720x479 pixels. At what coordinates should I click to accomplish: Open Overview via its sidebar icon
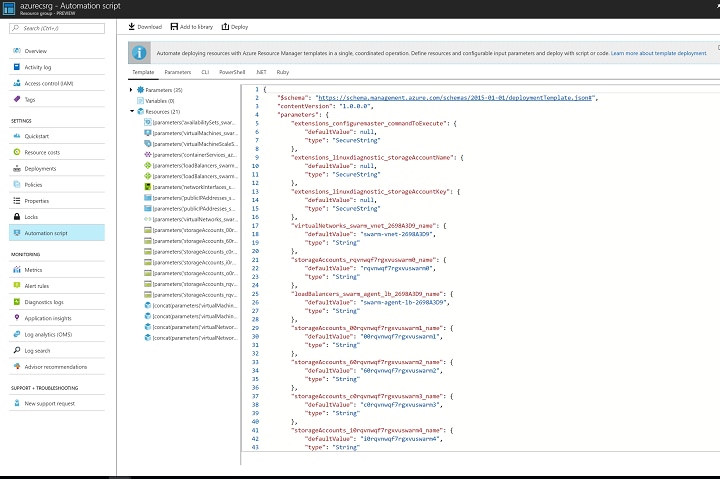tap(17, 51)
